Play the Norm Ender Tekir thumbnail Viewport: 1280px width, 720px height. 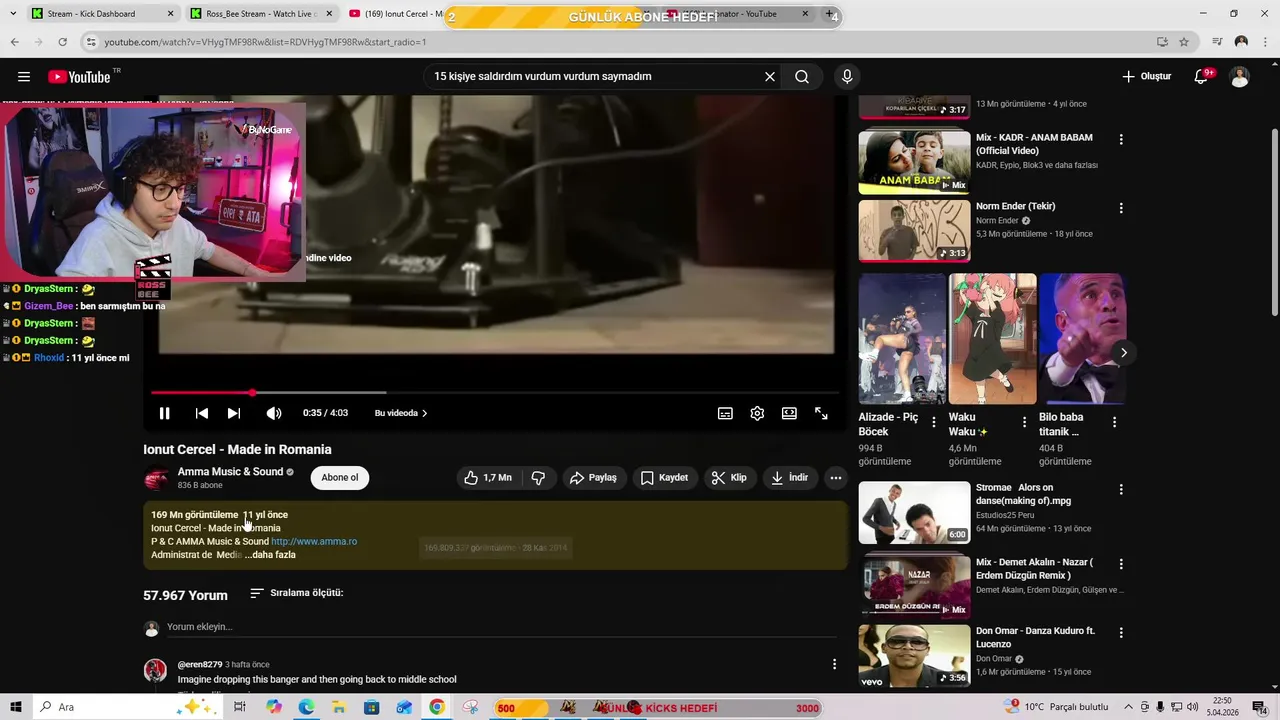pyautogui.click(x=914, y=231)
